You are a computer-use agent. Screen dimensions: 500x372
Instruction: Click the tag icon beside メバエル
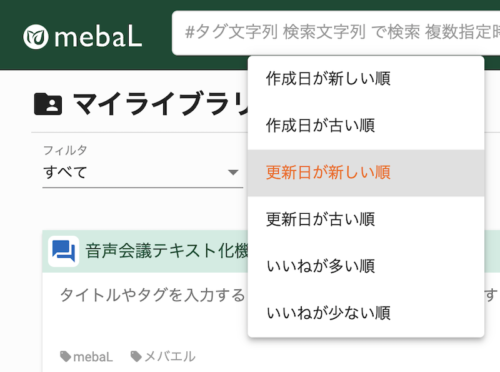[136, 356]
